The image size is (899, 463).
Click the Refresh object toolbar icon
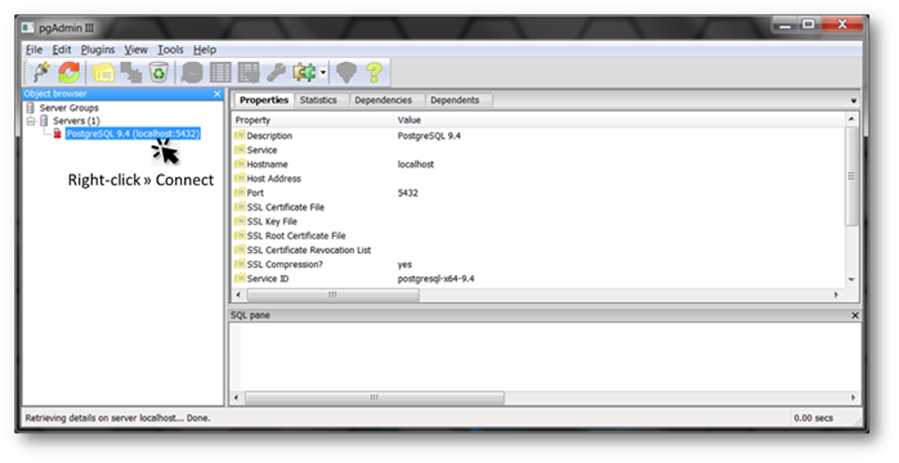tap(69, 72)
